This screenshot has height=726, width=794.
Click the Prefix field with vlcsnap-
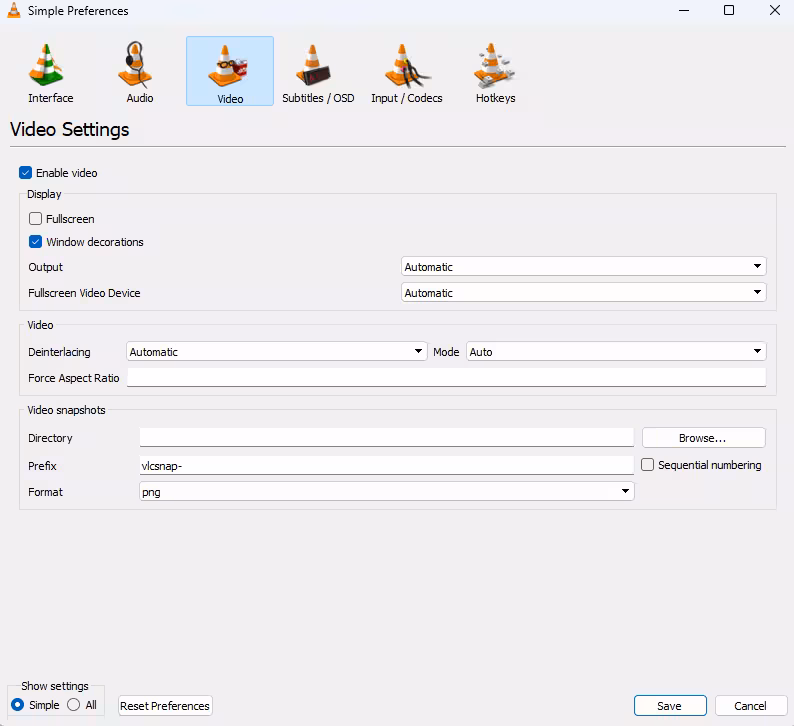pyautogui.click(x=386, y=465)
